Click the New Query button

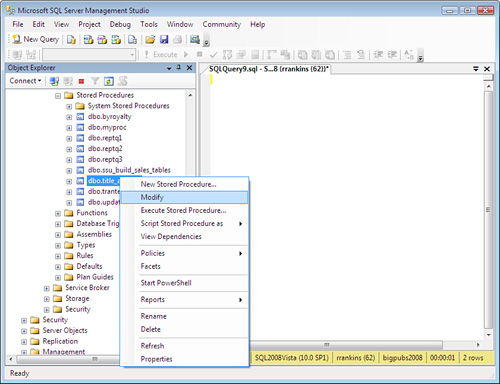coord(36,39)
